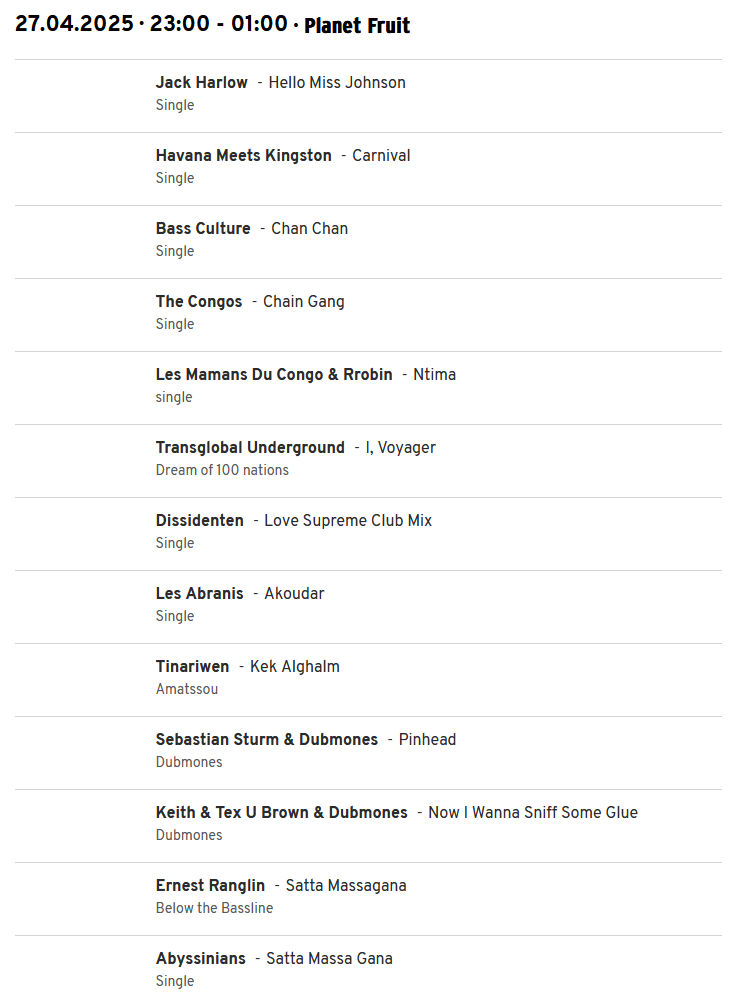Open Havana Meets Kingston Carnival entry
Screen dimensions: 742x1008
coord(368,169)
